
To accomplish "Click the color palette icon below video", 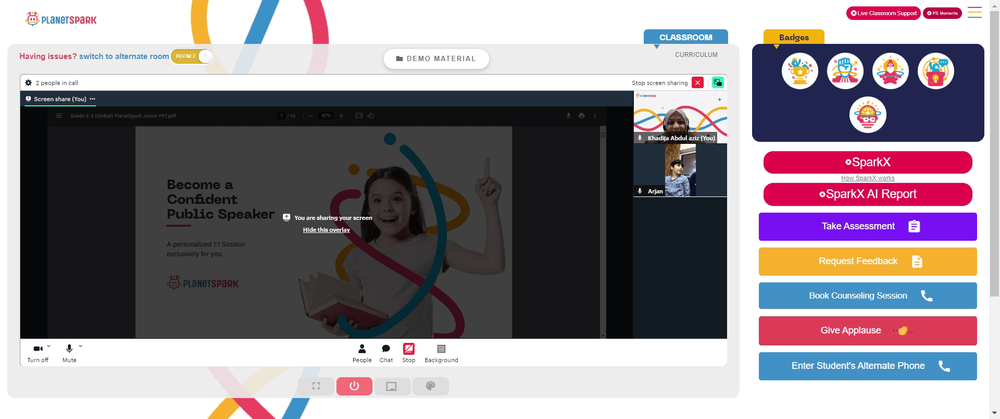I will pos(430,386).
